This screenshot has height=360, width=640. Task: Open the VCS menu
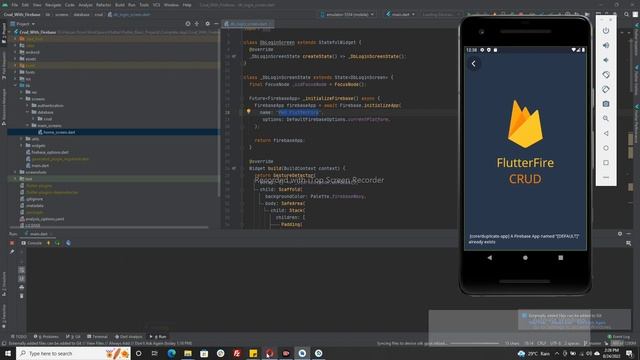point(156,5)
